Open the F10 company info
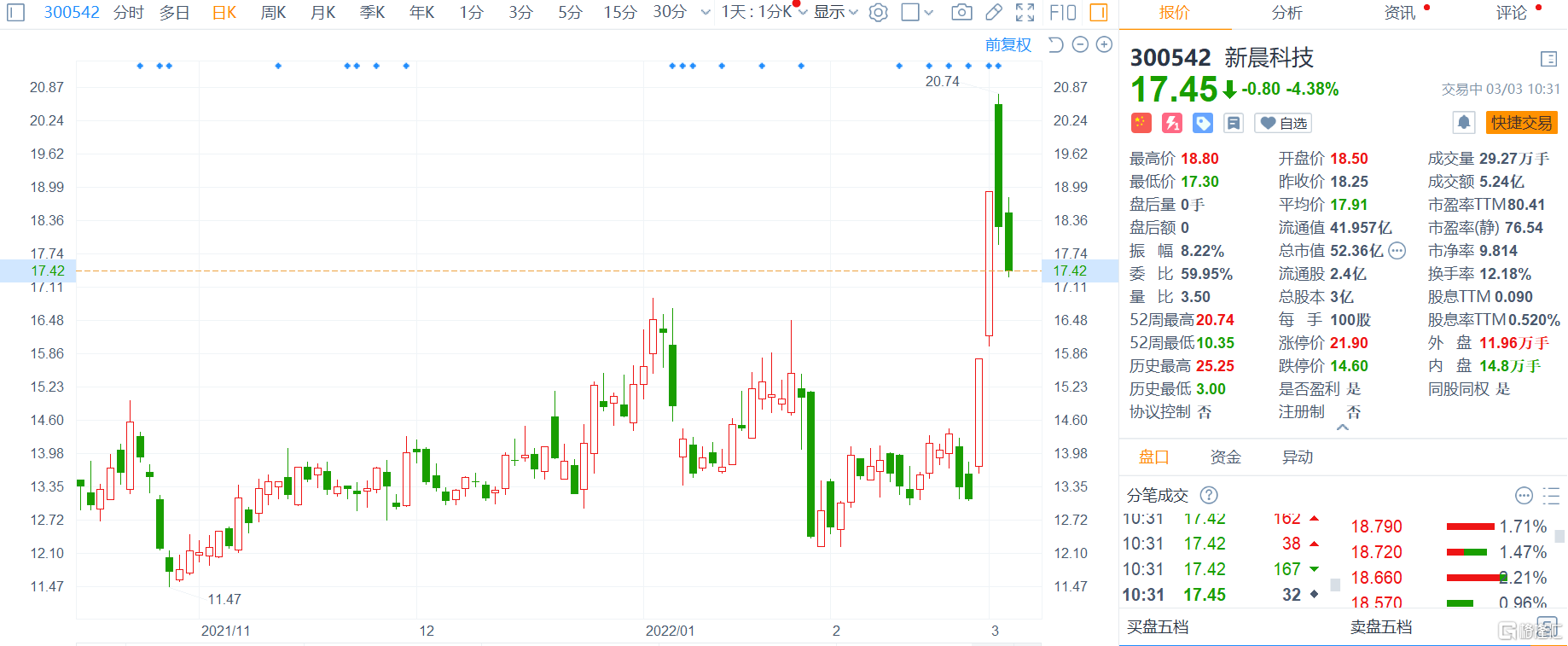1568x646 pixels. [x=1062, y=13]
